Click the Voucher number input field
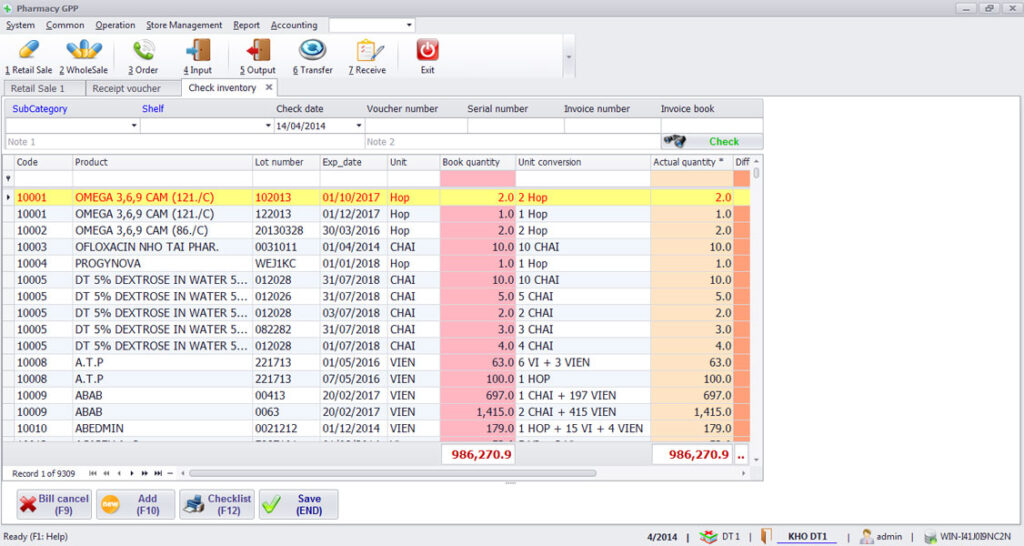 pyautogui.click(x=415, y=126)
